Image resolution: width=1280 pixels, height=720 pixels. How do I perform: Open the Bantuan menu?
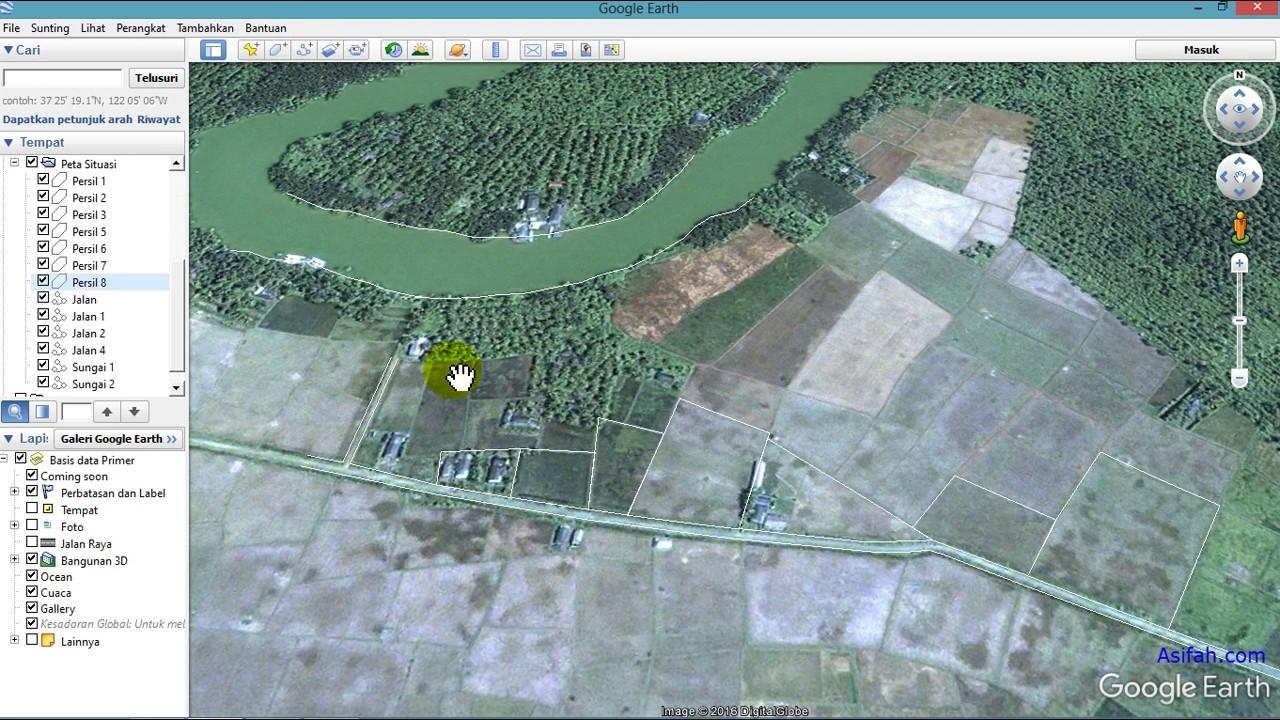[266, 28]
